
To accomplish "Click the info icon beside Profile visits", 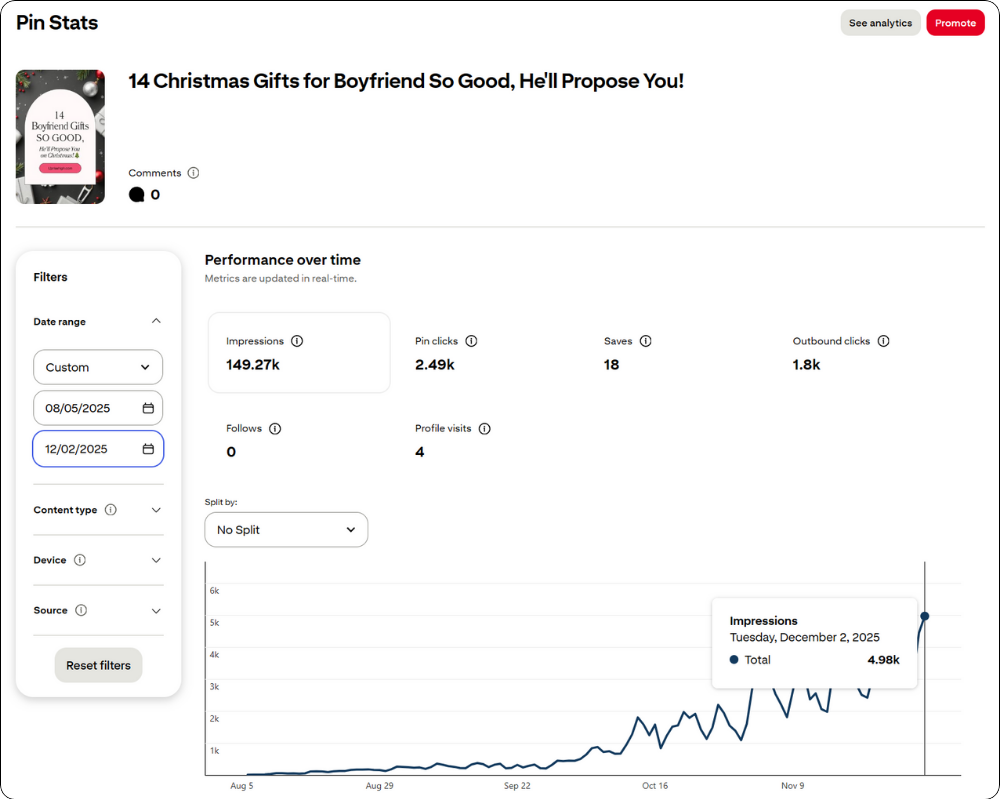I will pyautogui.click(x=484, y=429).
